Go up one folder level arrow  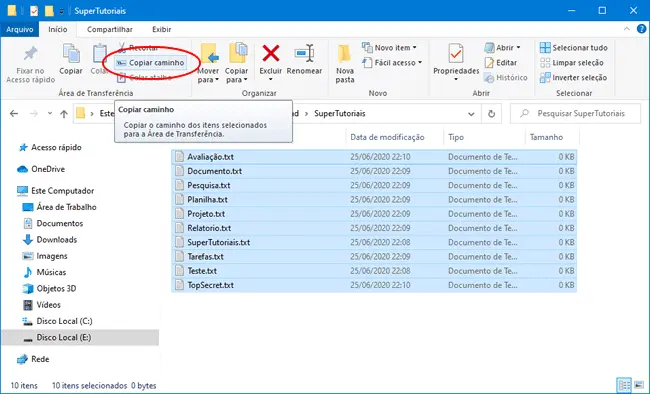pos(63,114)
